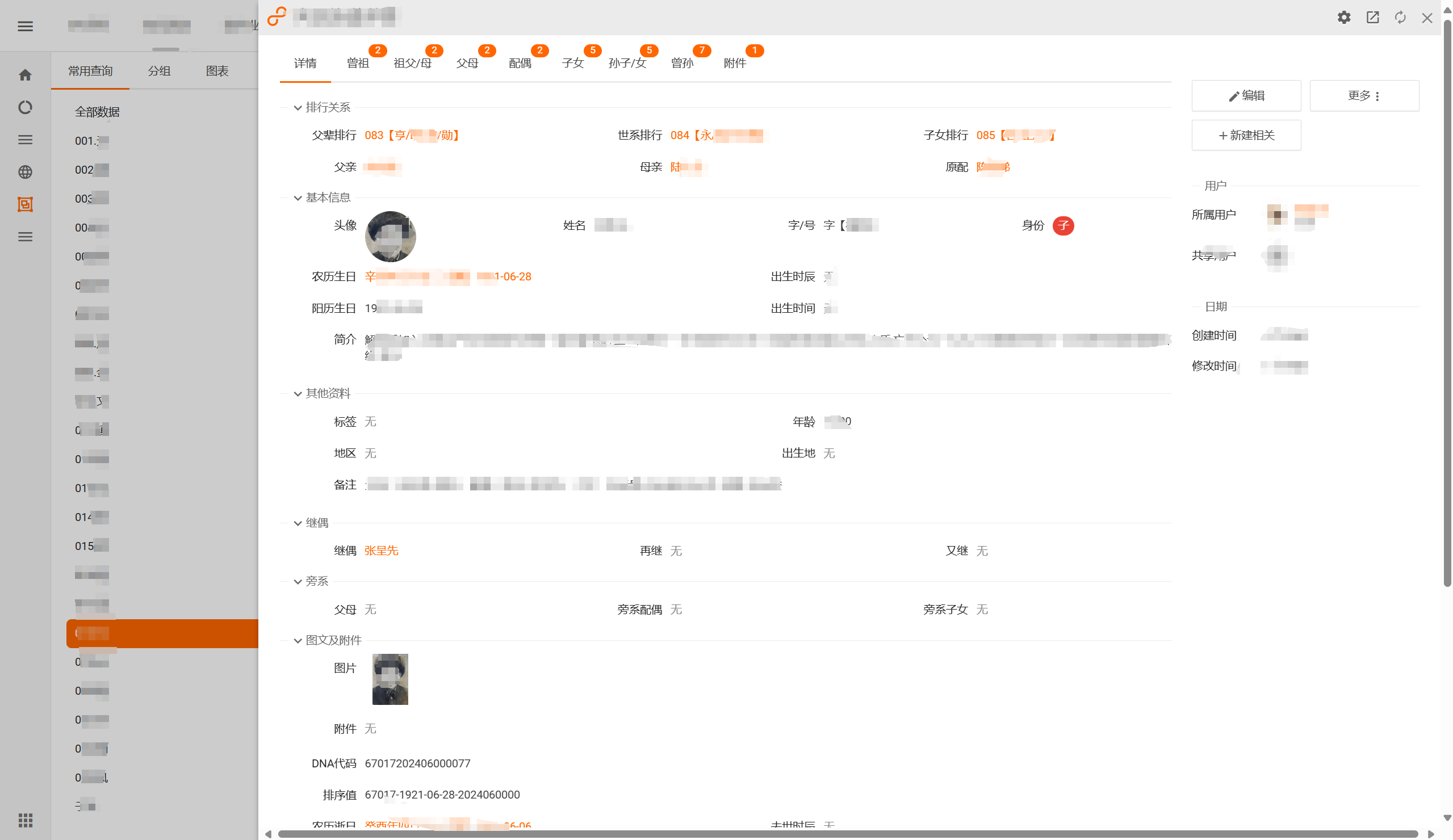The height and width of the screenshot is (840, 1453).
Task: Click the 新建相关 button
Action: (x=1245, y=136)
